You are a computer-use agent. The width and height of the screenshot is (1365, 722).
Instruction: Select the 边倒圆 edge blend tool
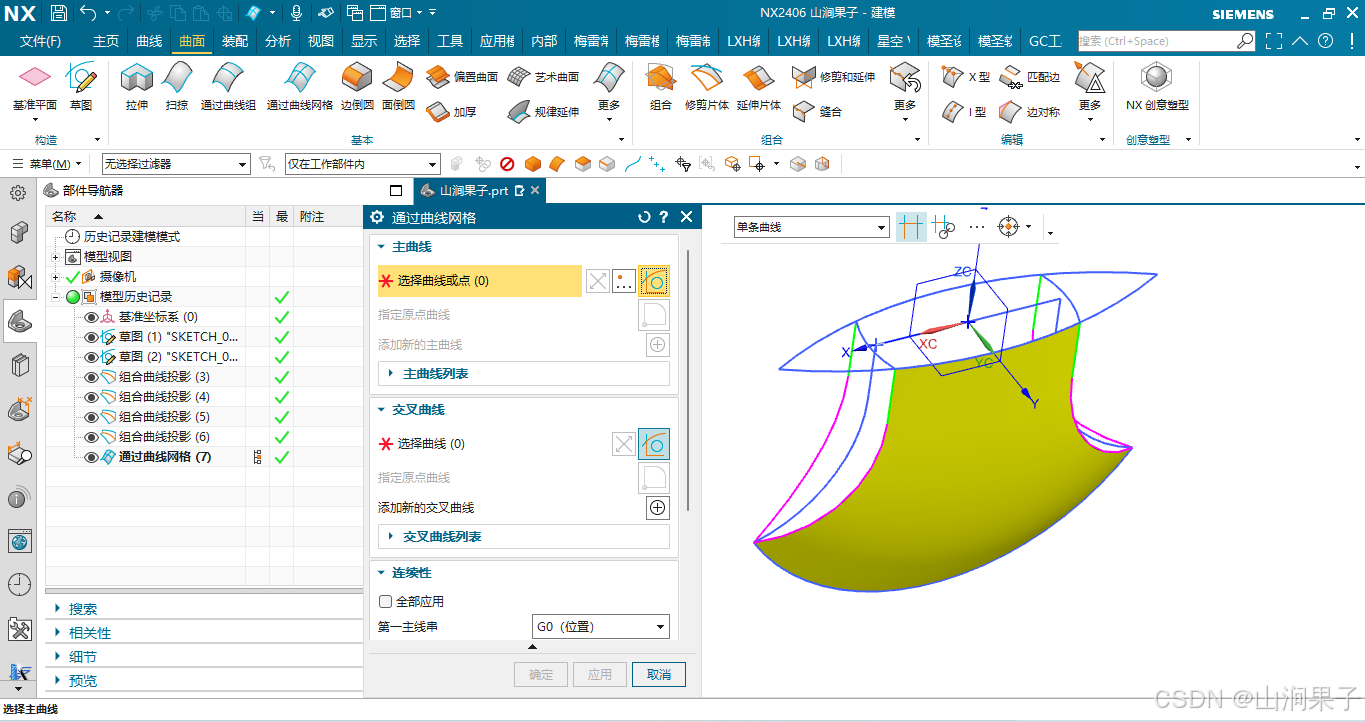click(357, 86)
